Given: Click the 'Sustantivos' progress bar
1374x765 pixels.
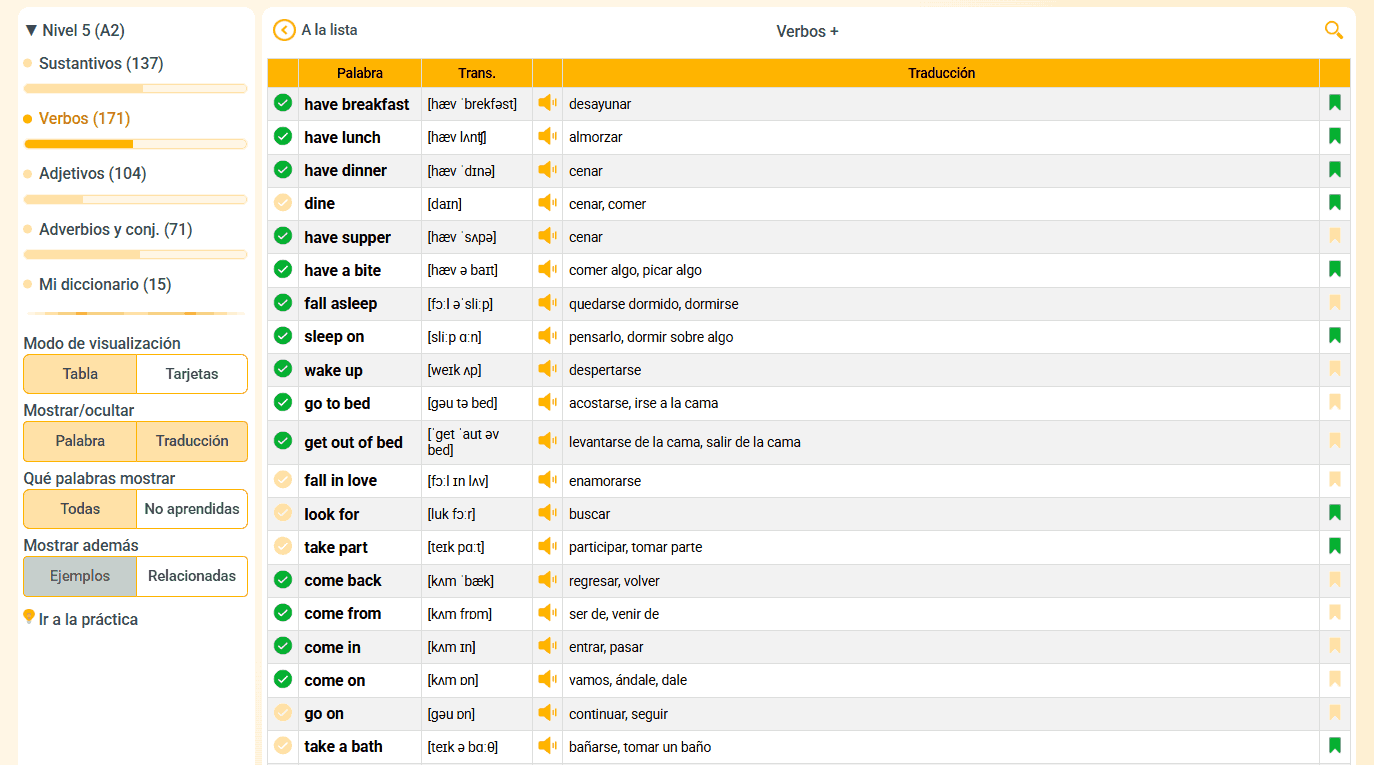Looking at the screenshot, I should 135,89.
